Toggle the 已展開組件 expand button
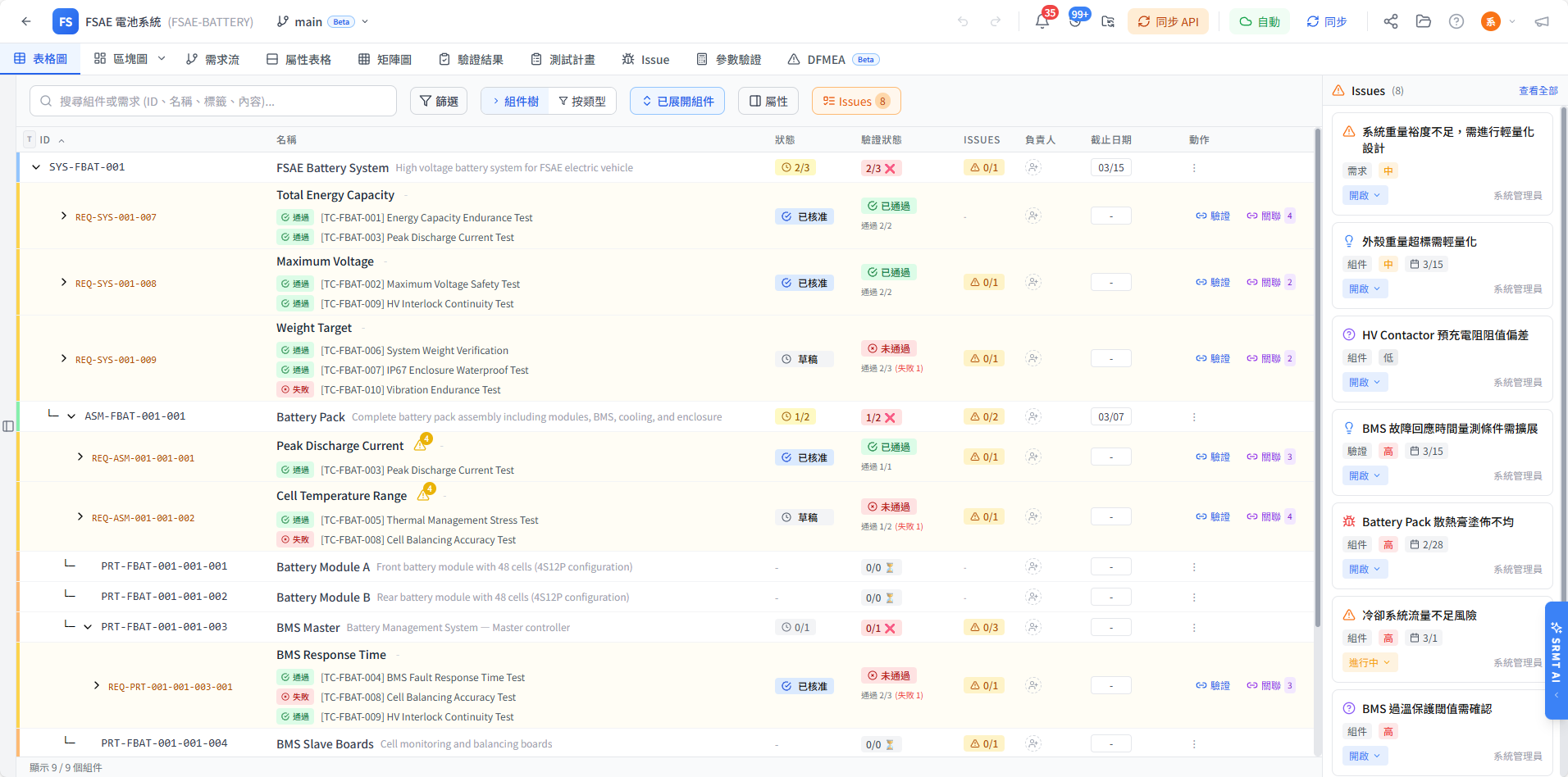Image resolution: width=1568 pixels, height=777 pixels. (677, 102)
